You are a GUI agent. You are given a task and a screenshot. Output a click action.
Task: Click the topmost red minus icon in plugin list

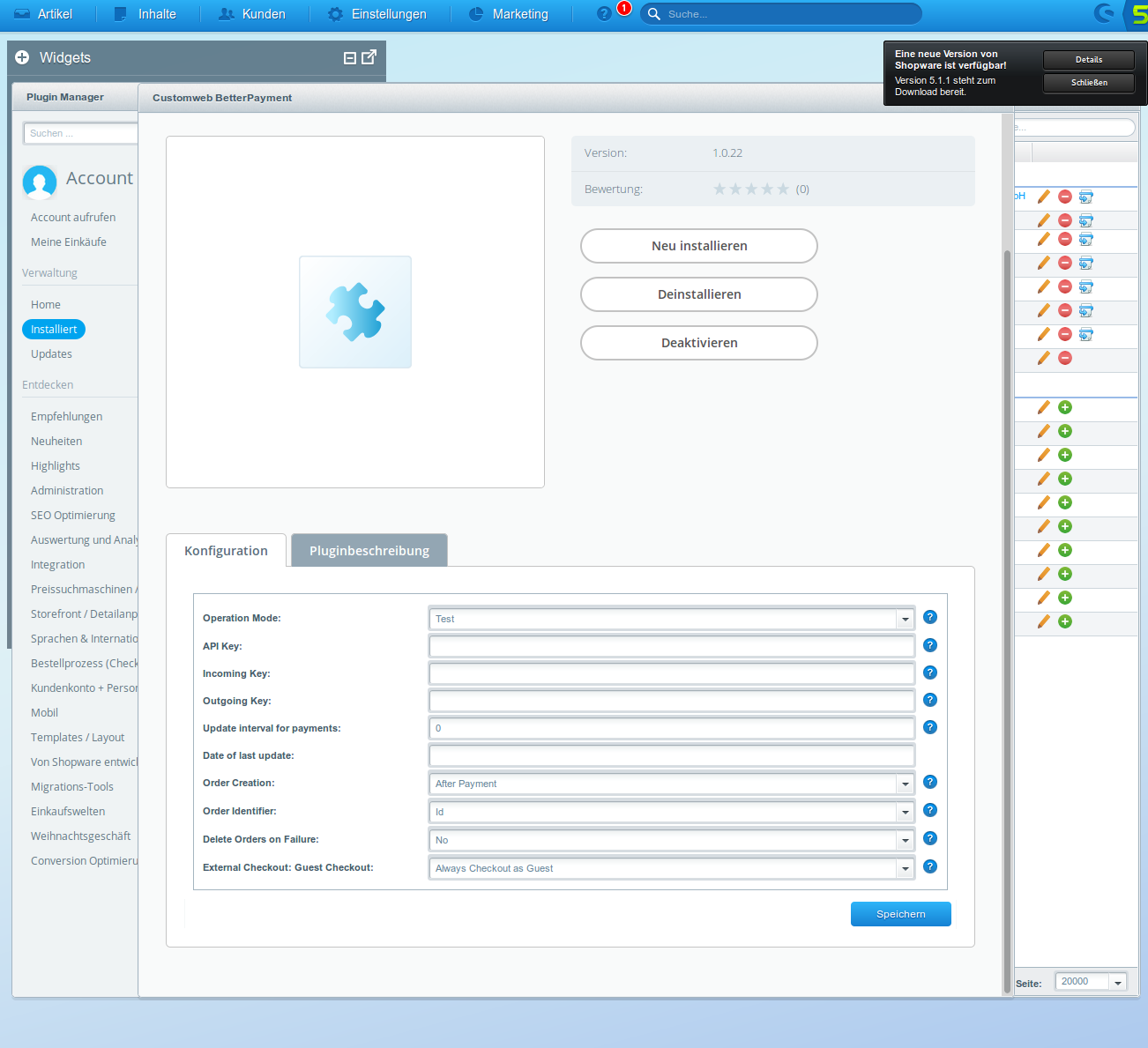1065,197
